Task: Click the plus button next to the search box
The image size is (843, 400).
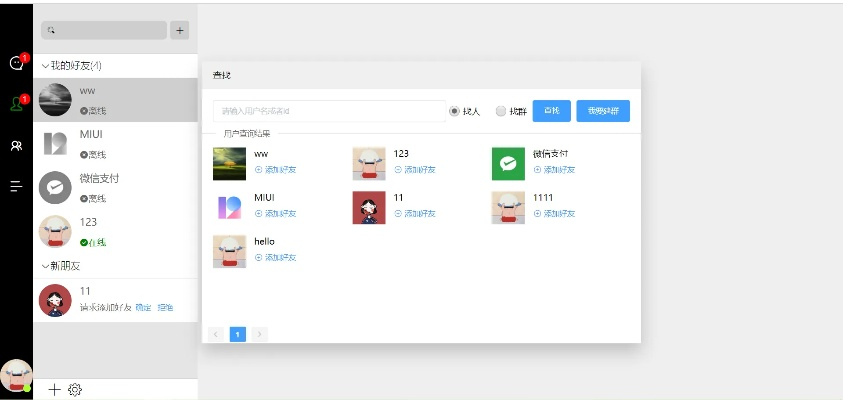Action: pos(180,31)
